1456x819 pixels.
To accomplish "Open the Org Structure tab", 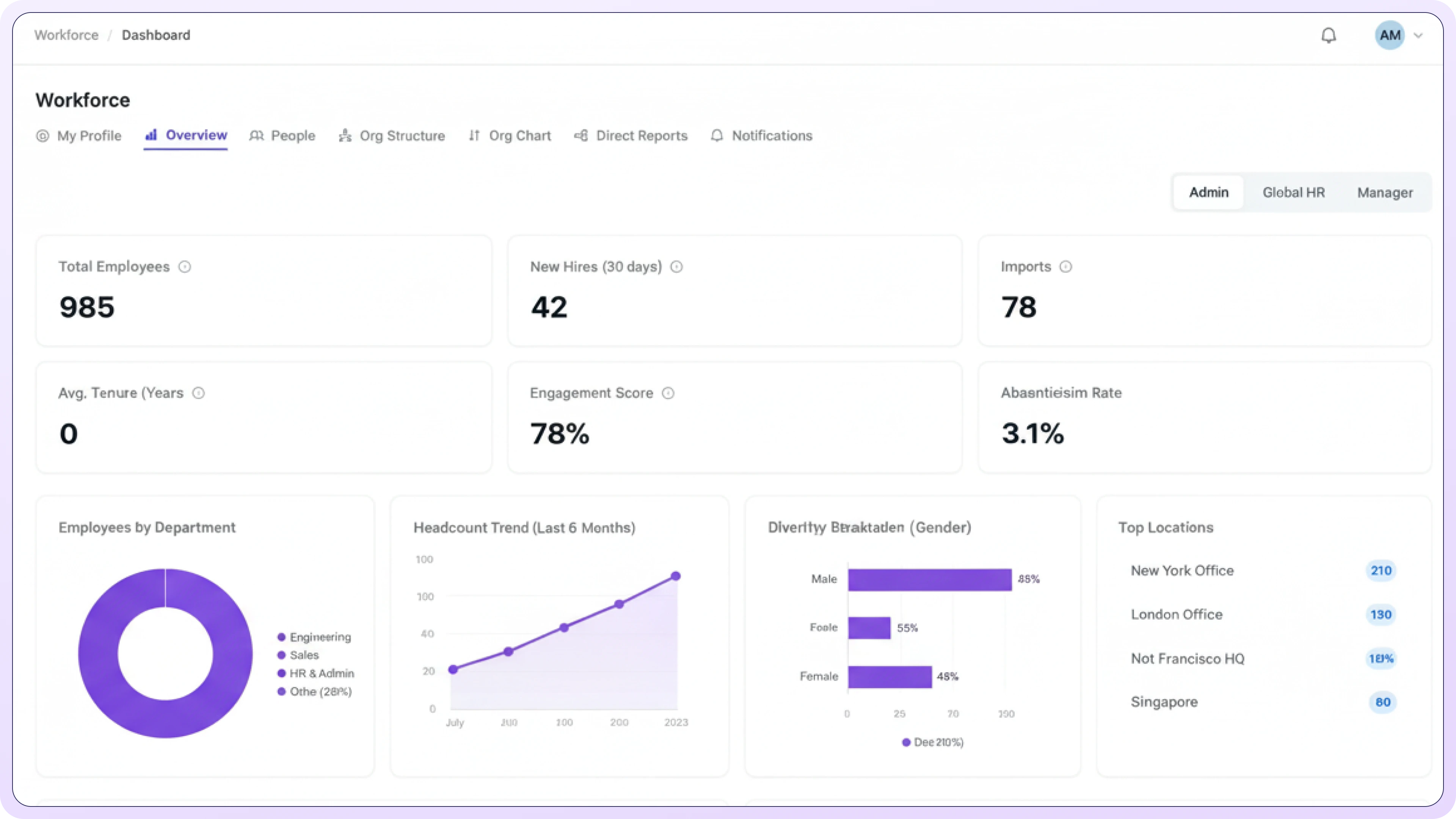I will point(392,136).
